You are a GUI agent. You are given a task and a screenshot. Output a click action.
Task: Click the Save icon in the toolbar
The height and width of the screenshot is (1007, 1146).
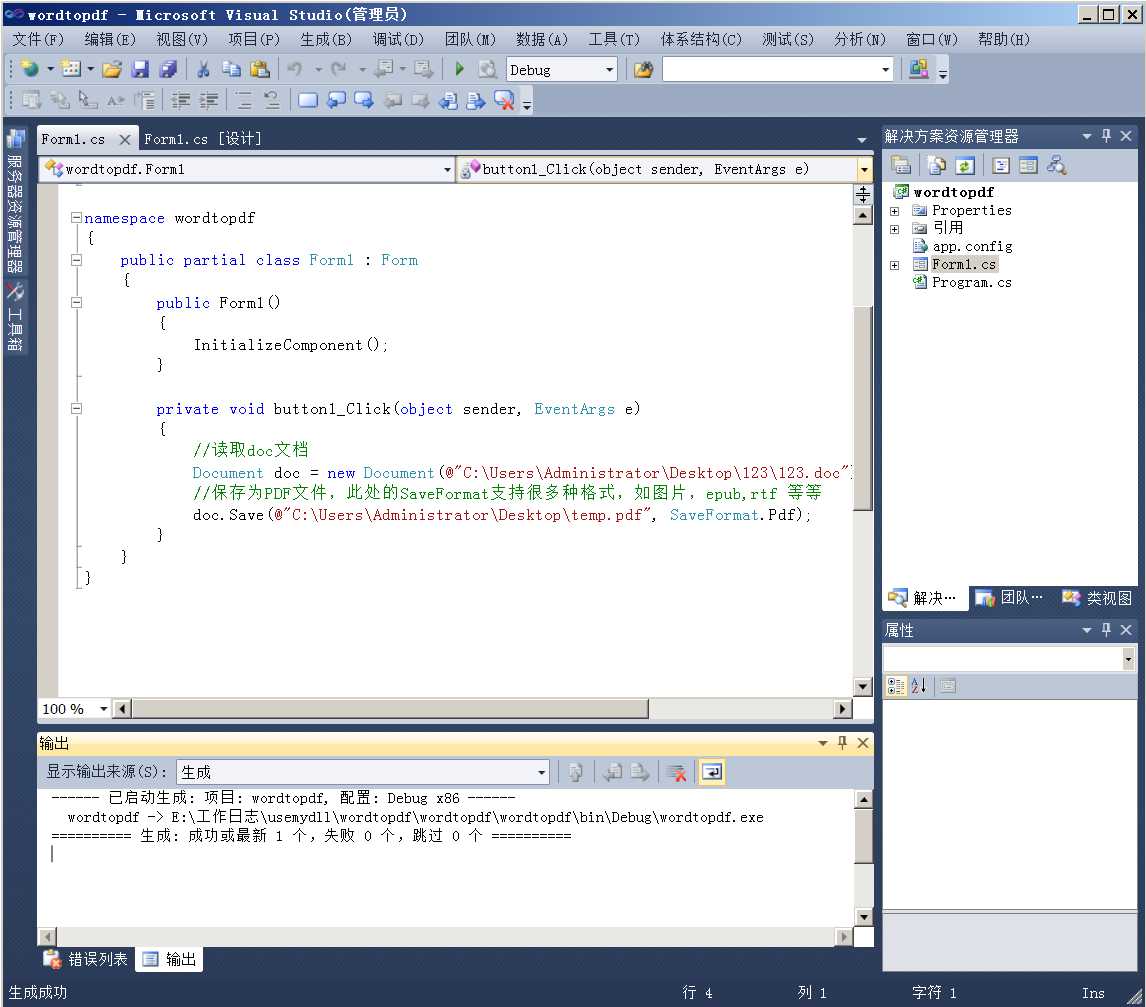click(140, 69)
